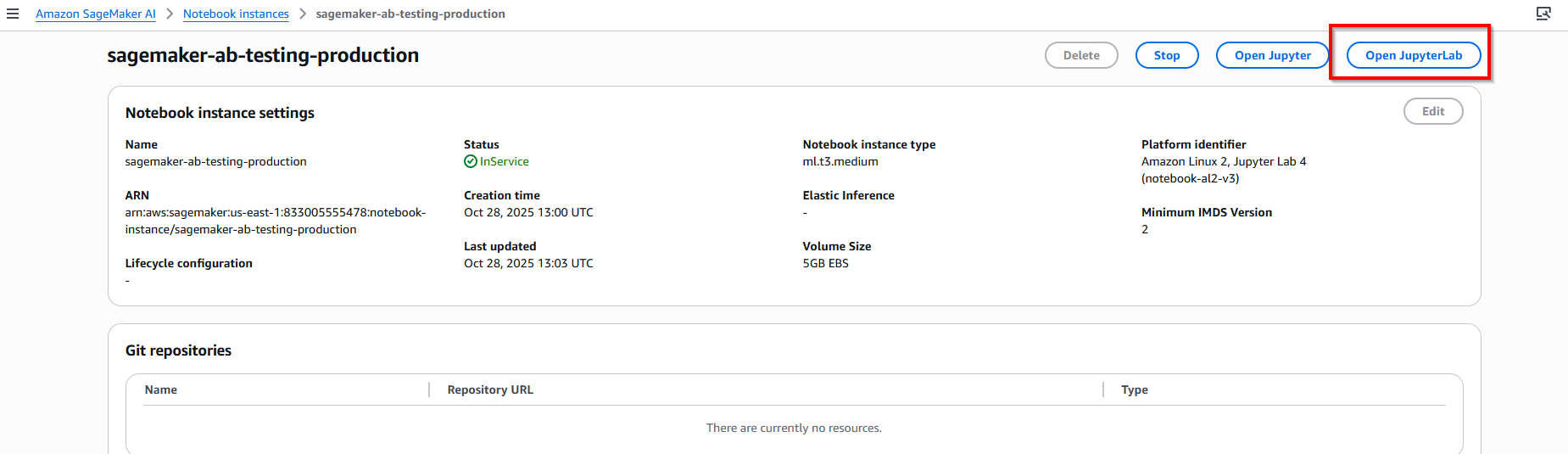The width and height of the screenshot is (1568, 454).
Task: Click the ARN value text
Action: [275, 221]
